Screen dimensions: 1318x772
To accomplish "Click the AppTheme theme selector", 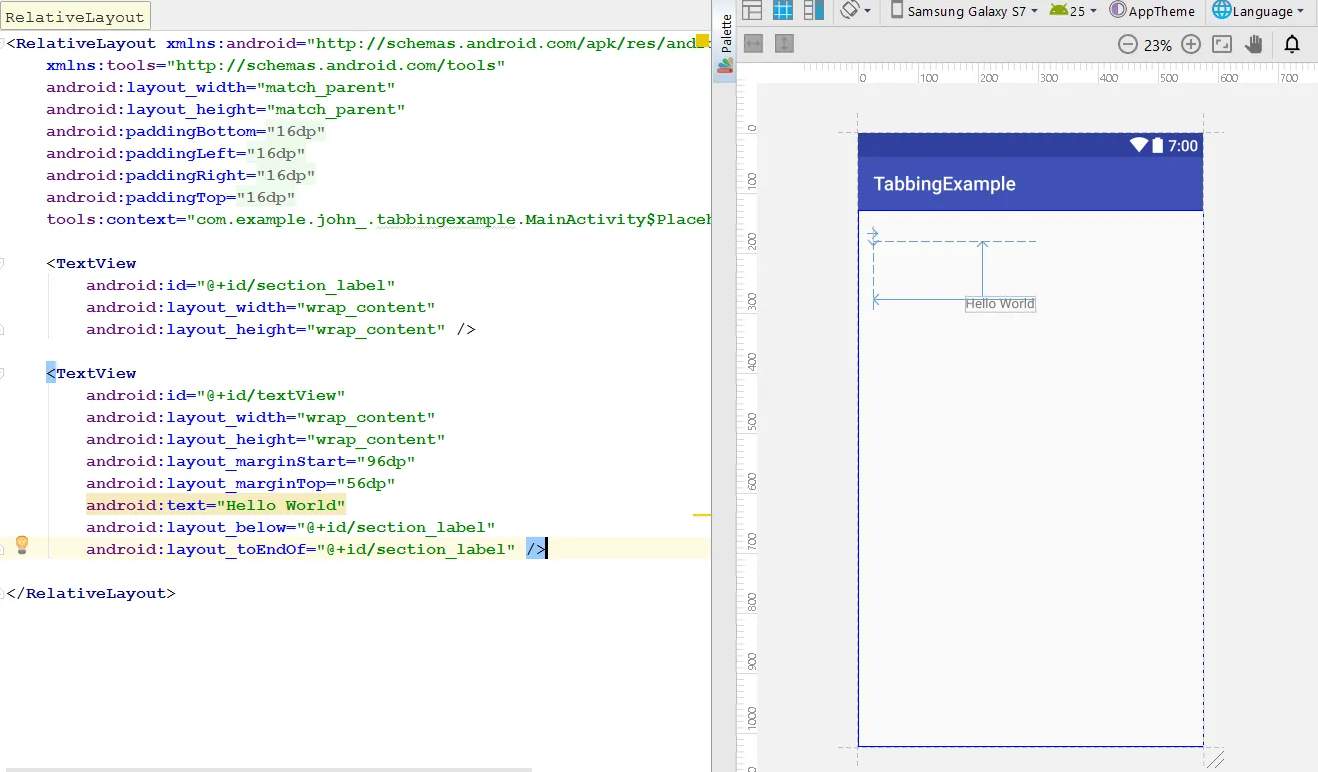I will point(1152,11).
